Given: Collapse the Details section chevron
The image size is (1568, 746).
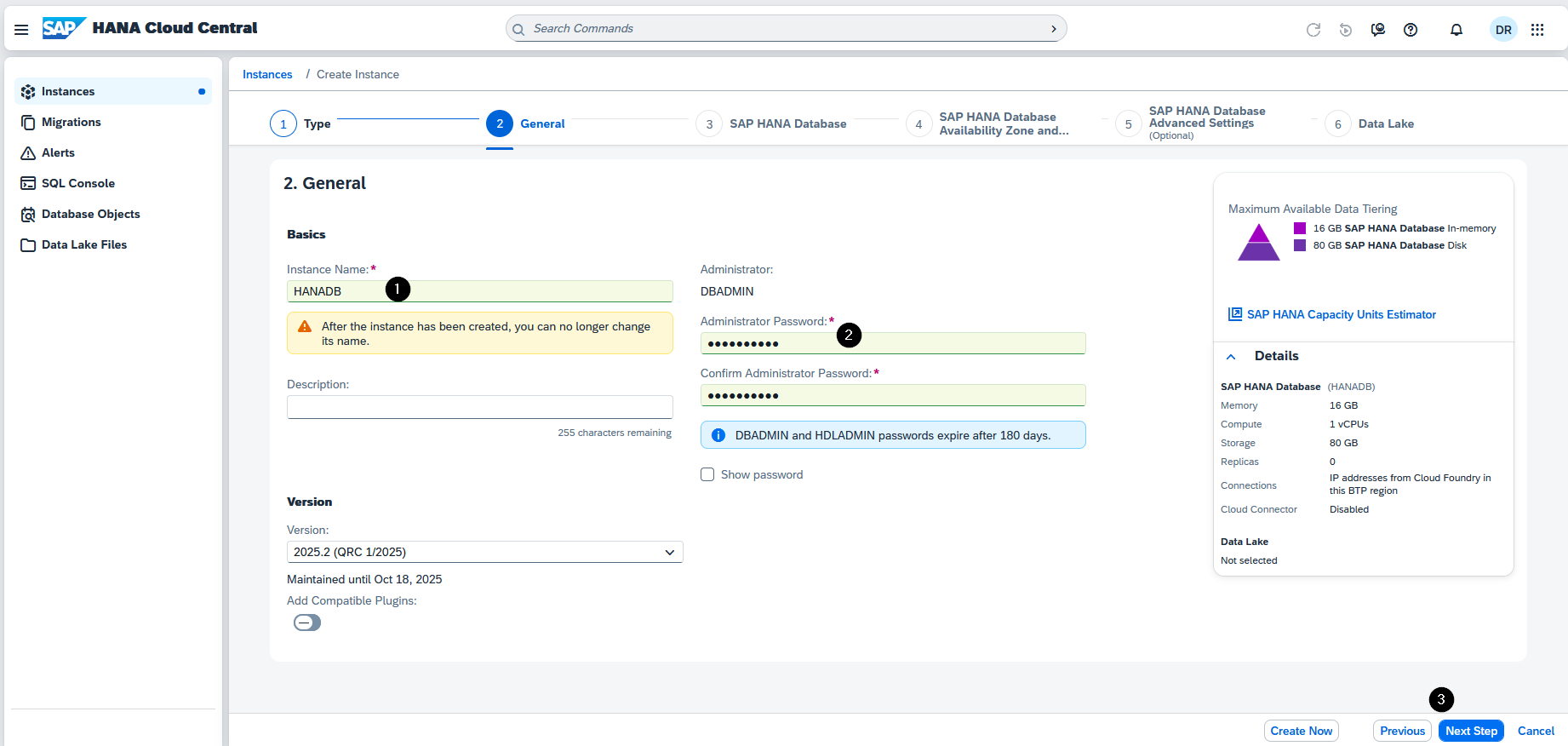Looking at the screenshot, I should point(1231,357).
